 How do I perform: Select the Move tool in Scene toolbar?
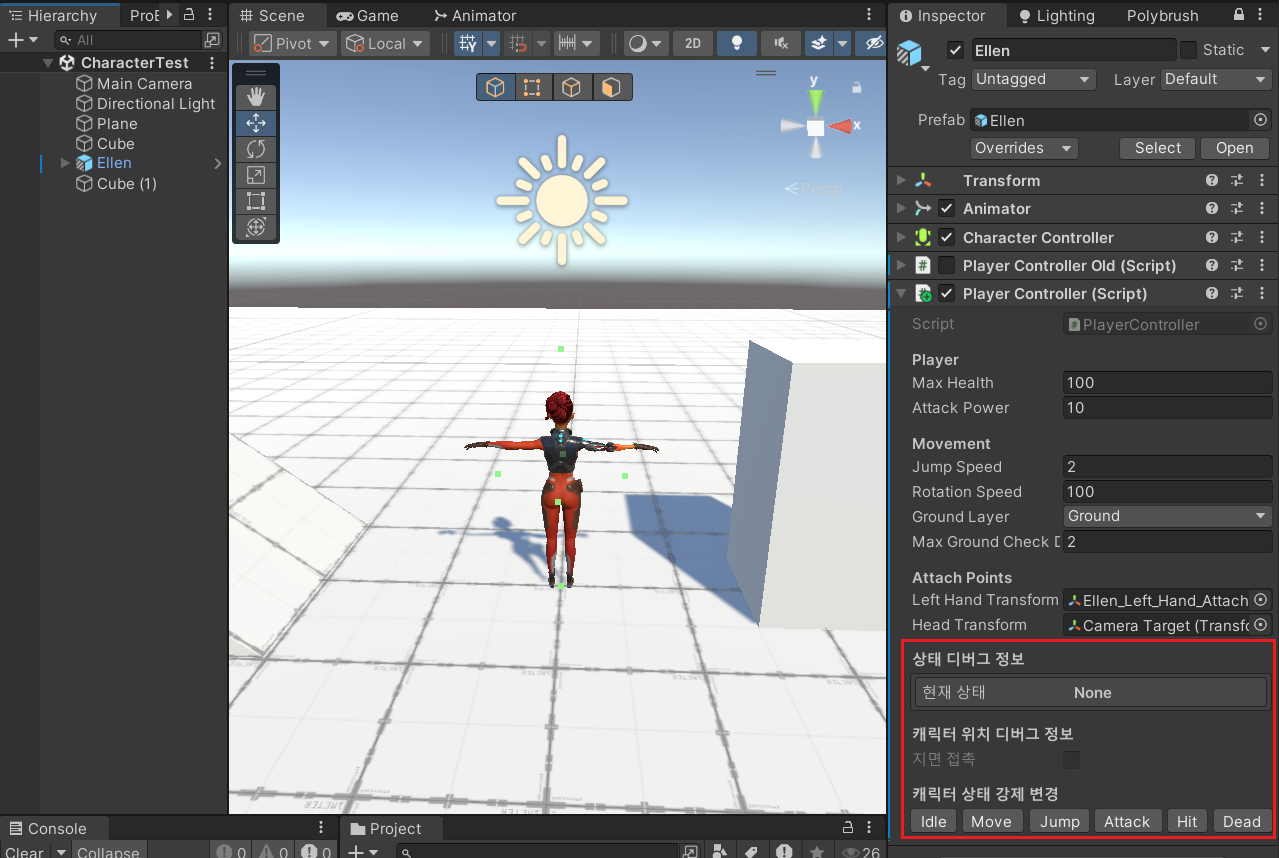tap(256, 123)
